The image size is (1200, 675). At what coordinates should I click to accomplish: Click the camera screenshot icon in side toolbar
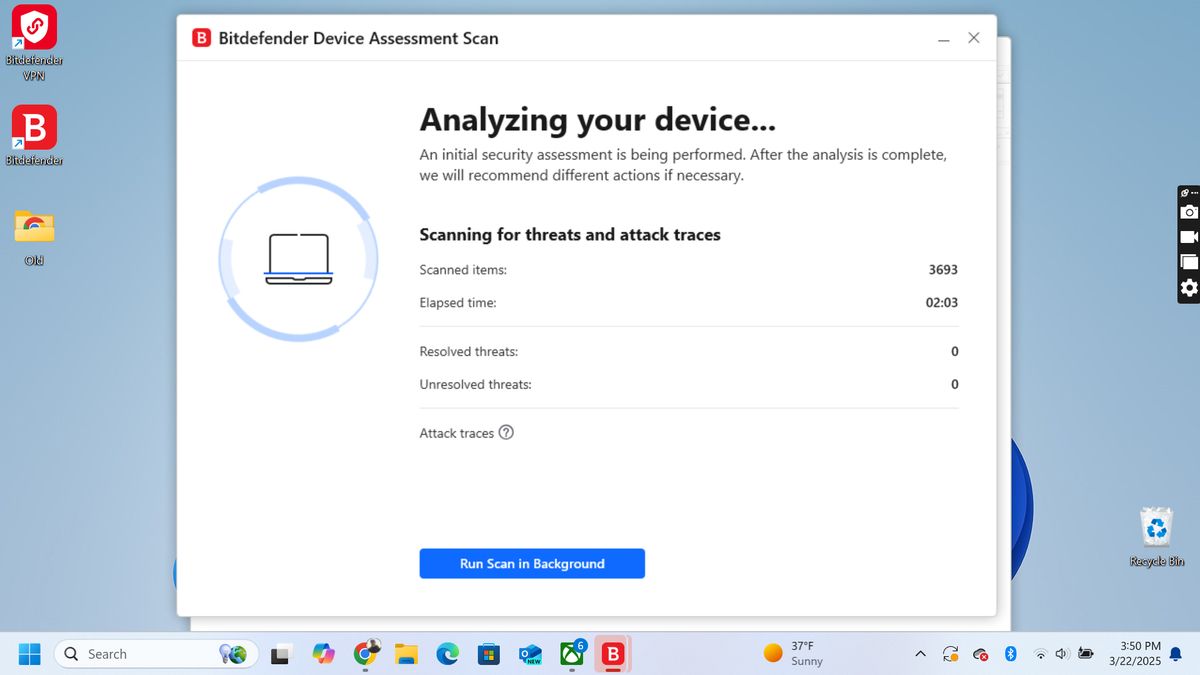1189,212
